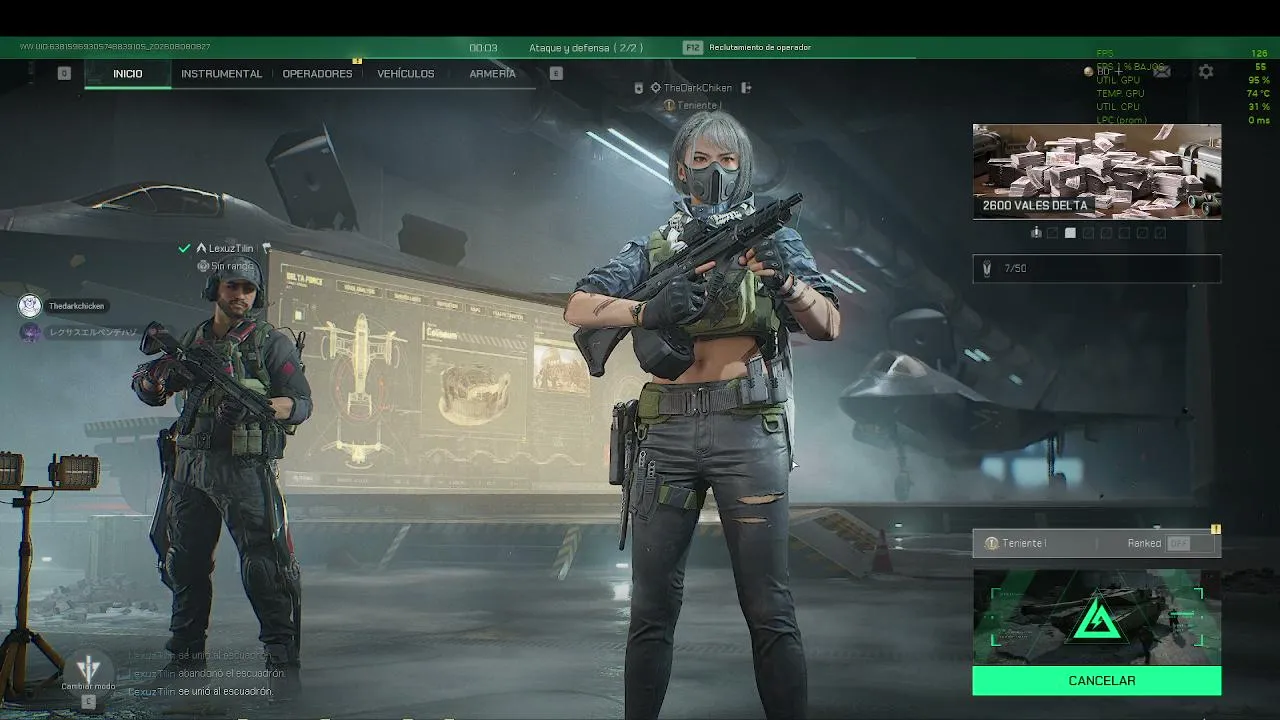The width and height of the screenshot is (1280, 720).
Task: Select the highlighted third banner indicator
Action: [1070, 233]
